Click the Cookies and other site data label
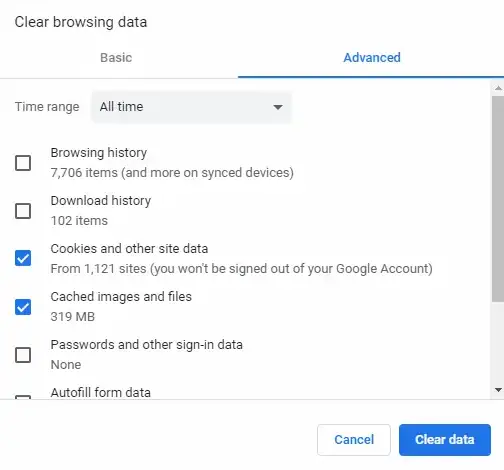The image size is (504, 470). click(129, 249)
